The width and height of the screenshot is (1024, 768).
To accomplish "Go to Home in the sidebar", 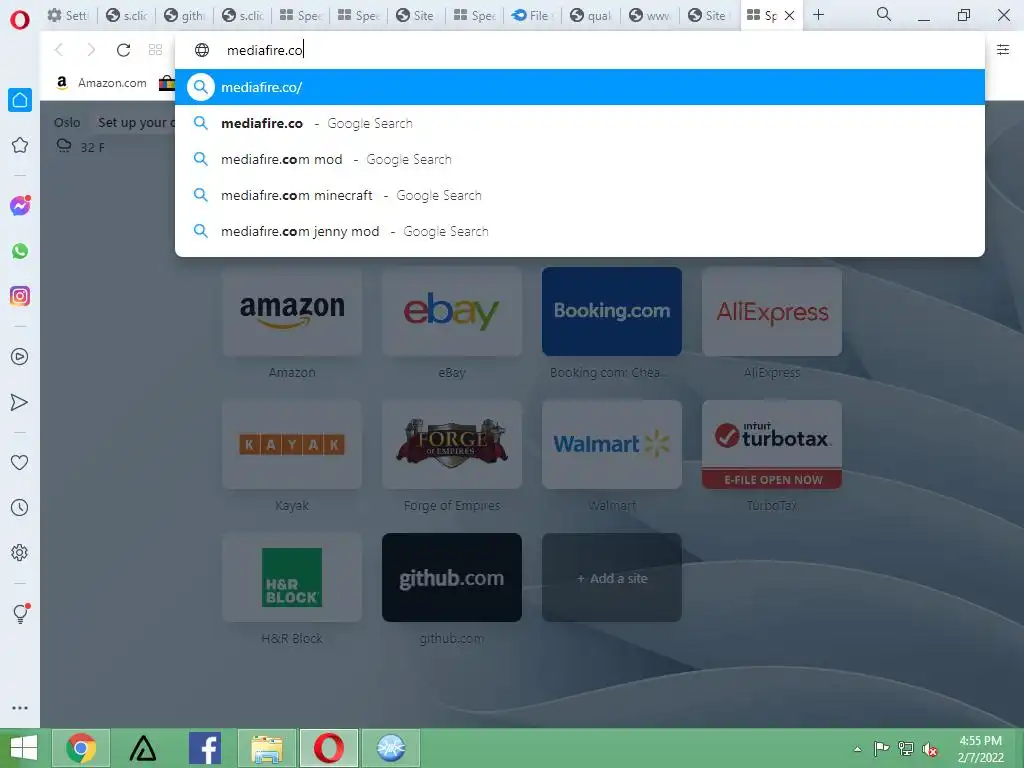I will 20,100.
